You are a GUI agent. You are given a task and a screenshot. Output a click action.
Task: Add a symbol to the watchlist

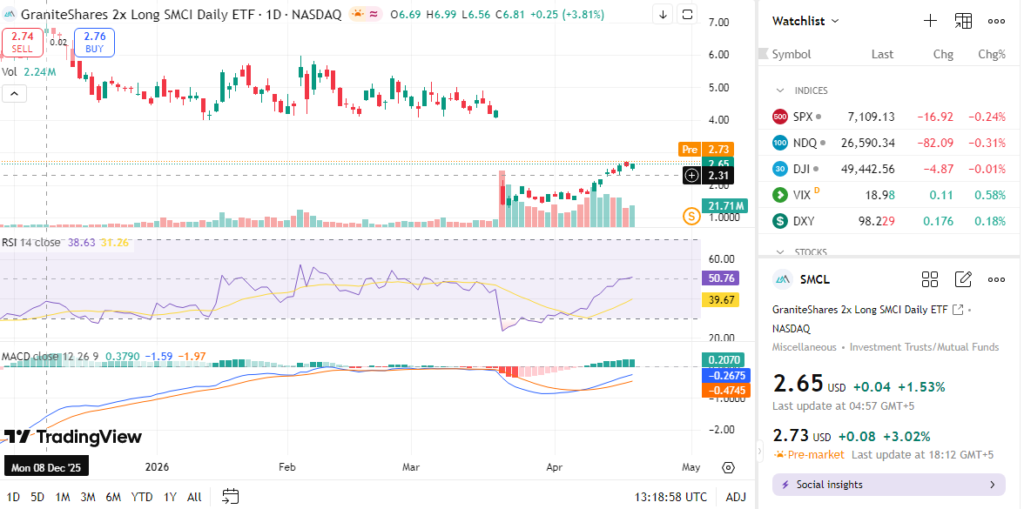click(930, 20)
